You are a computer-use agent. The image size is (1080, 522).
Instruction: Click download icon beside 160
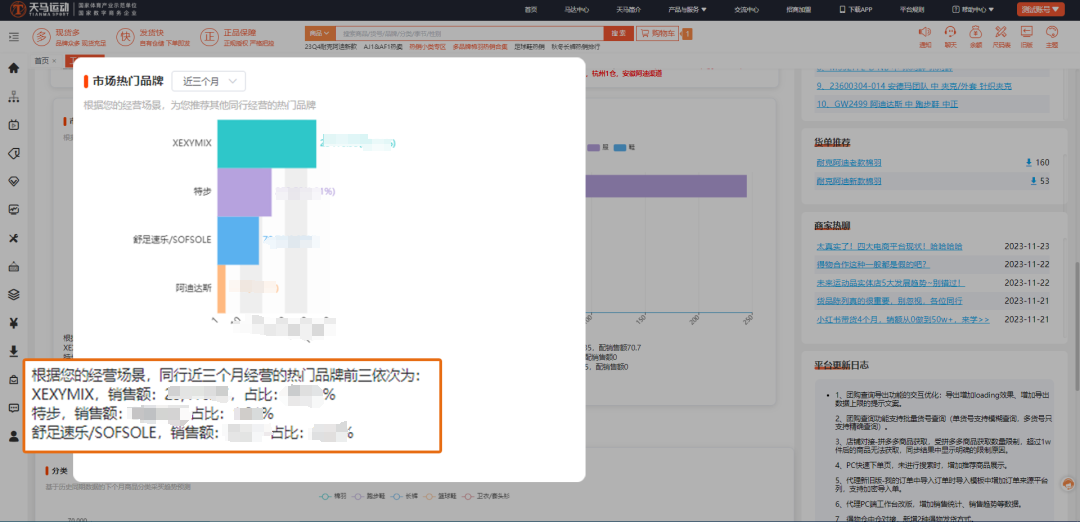1028,163
